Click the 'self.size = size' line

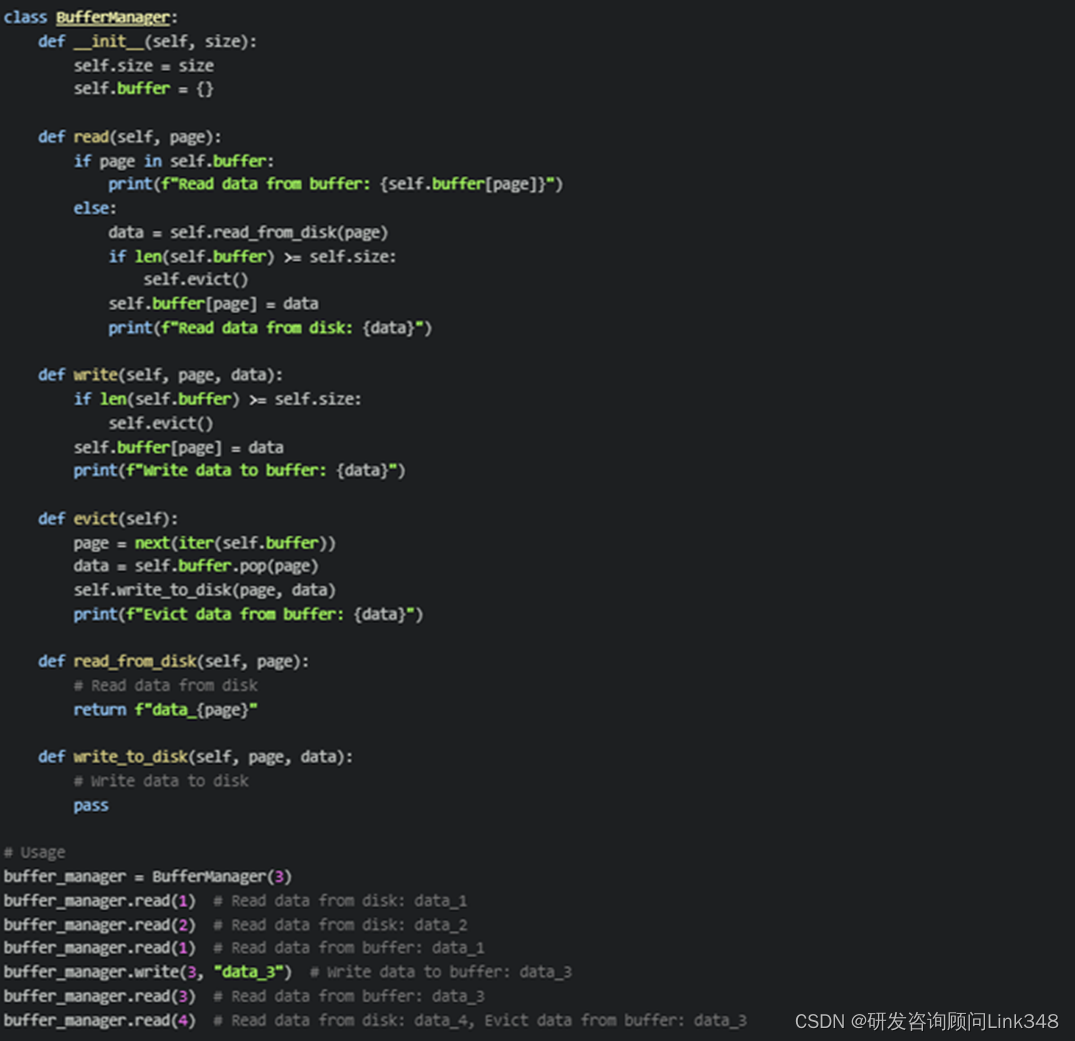coord(144,65)
